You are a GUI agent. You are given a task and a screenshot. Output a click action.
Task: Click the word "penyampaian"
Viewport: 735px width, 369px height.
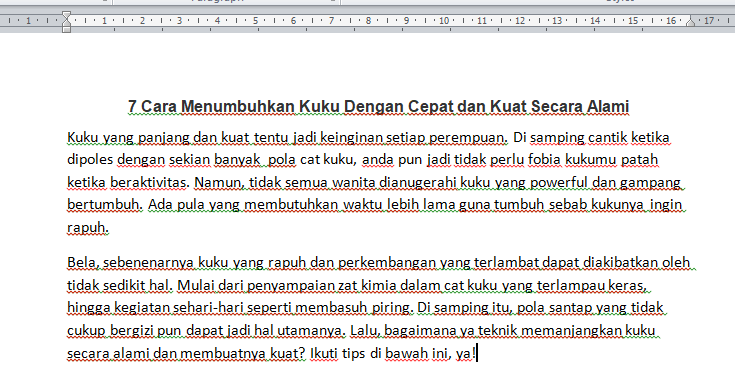point(290,285)
